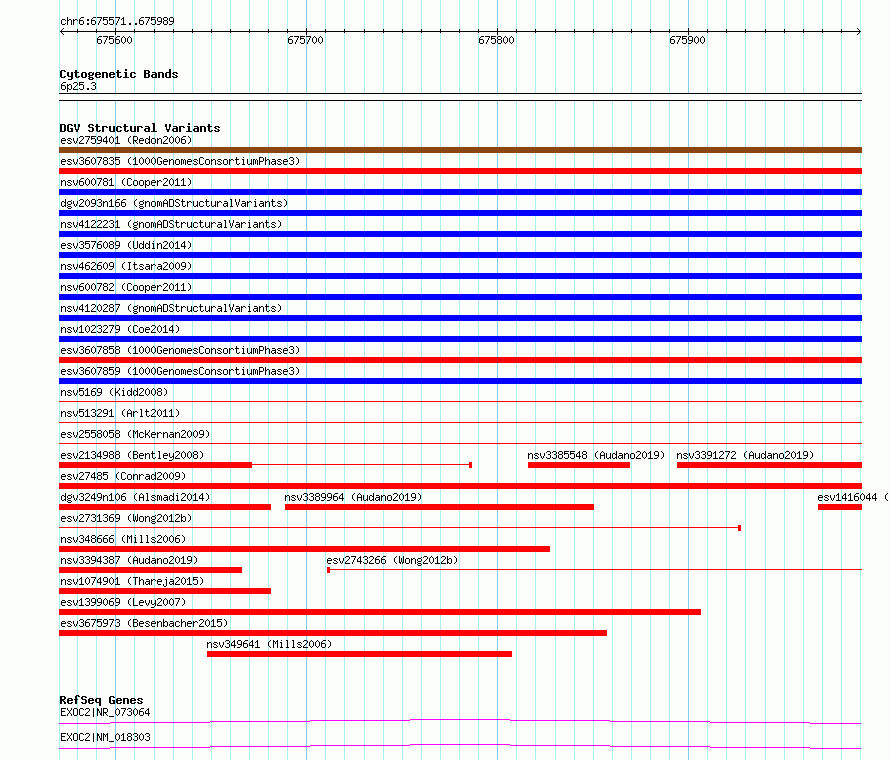Viewport: 890px width, 760px height.
Task: Open esv3607835 (1000GenomesConsortiumPhase3) label
Action: [x=180, y=161]
